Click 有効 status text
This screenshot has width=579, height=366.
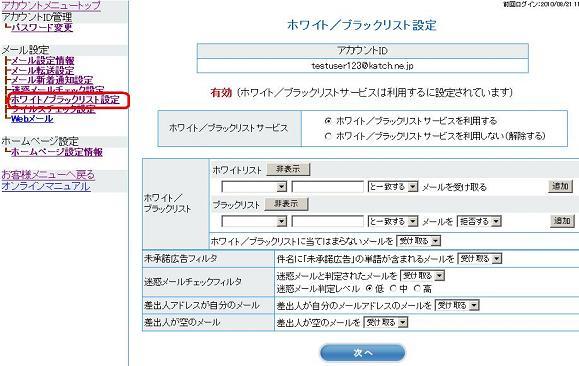pos(221,93)
